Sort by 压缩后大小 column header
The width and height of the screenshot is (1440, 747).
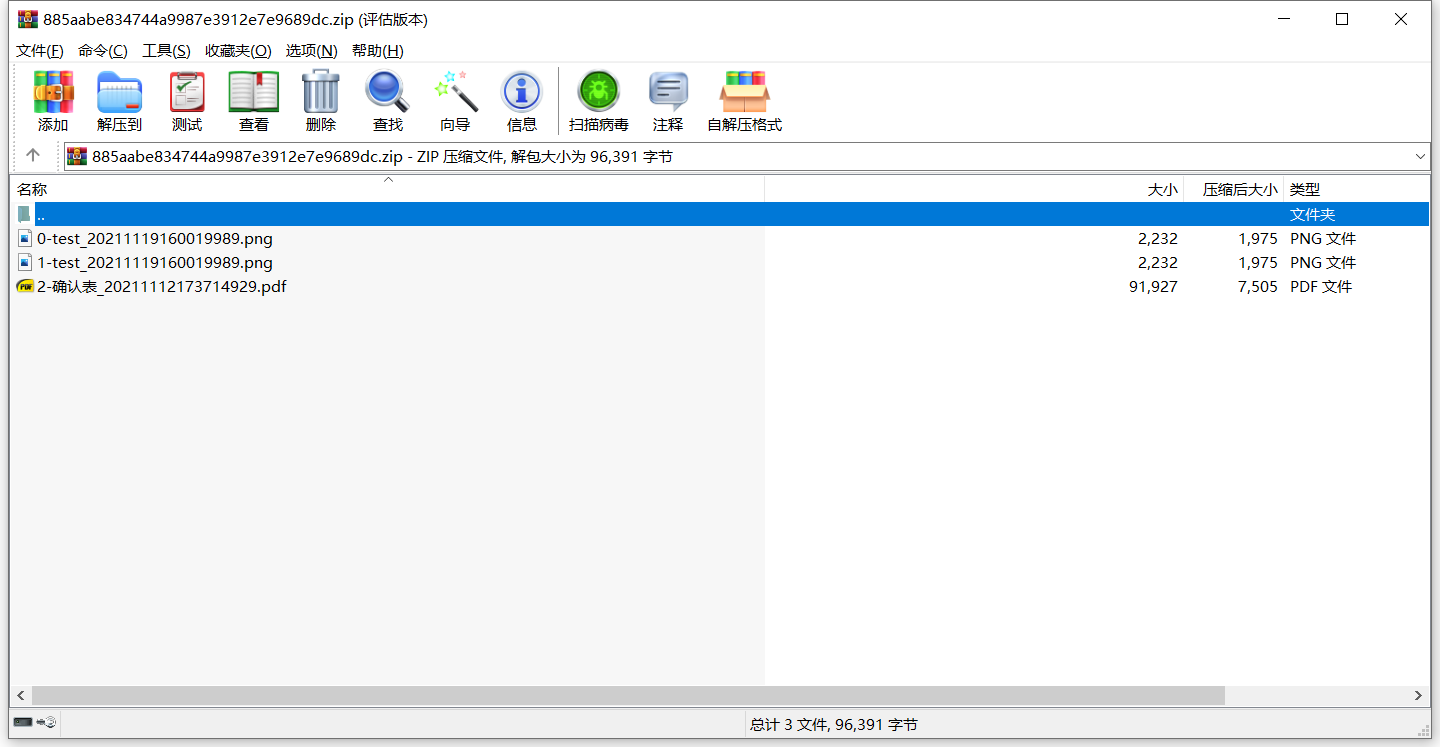[1239, 189]
